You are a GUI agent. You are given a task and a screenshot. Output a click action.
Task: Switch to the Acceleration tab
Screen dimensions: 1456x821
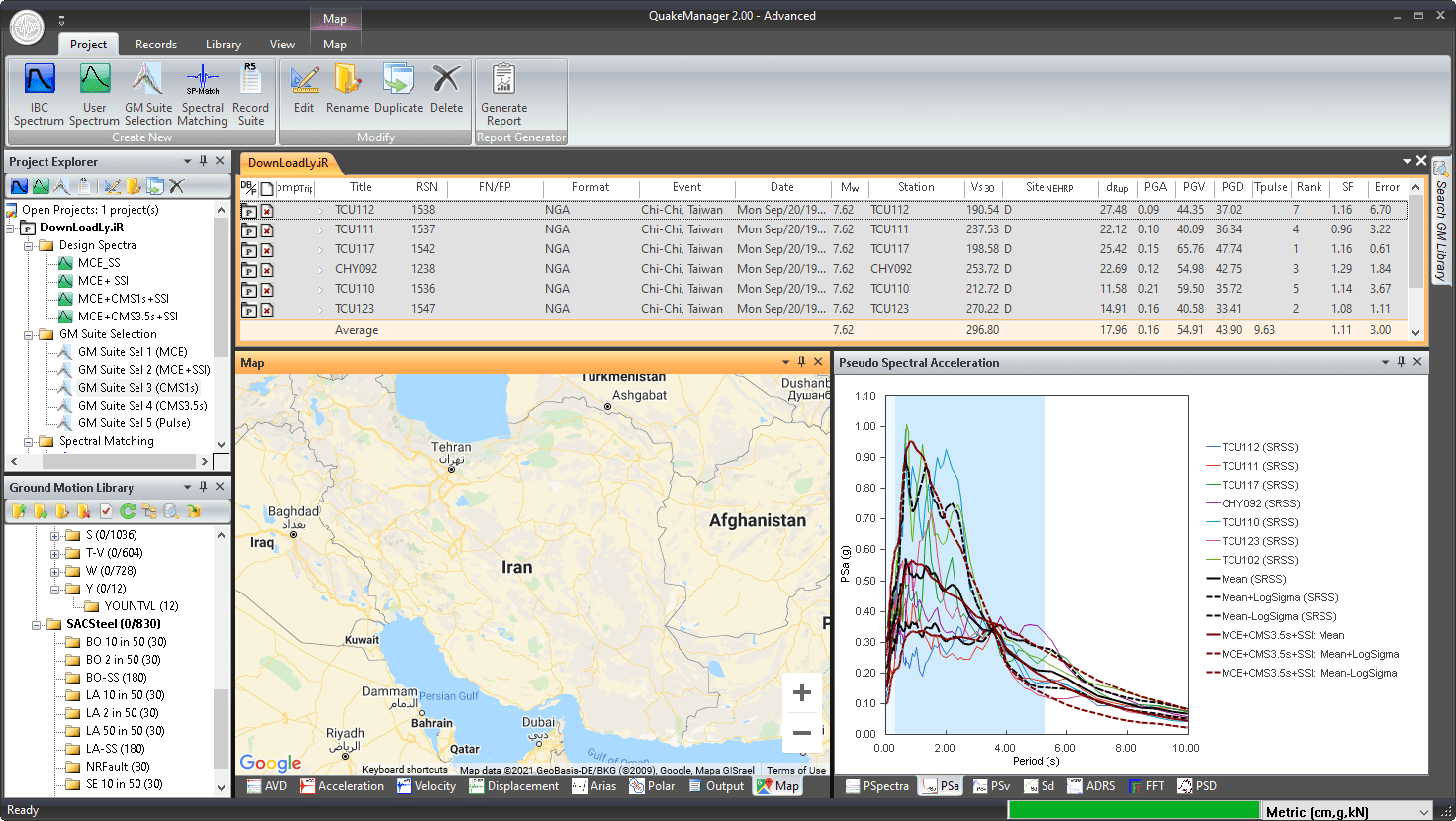tap(341, 786)
